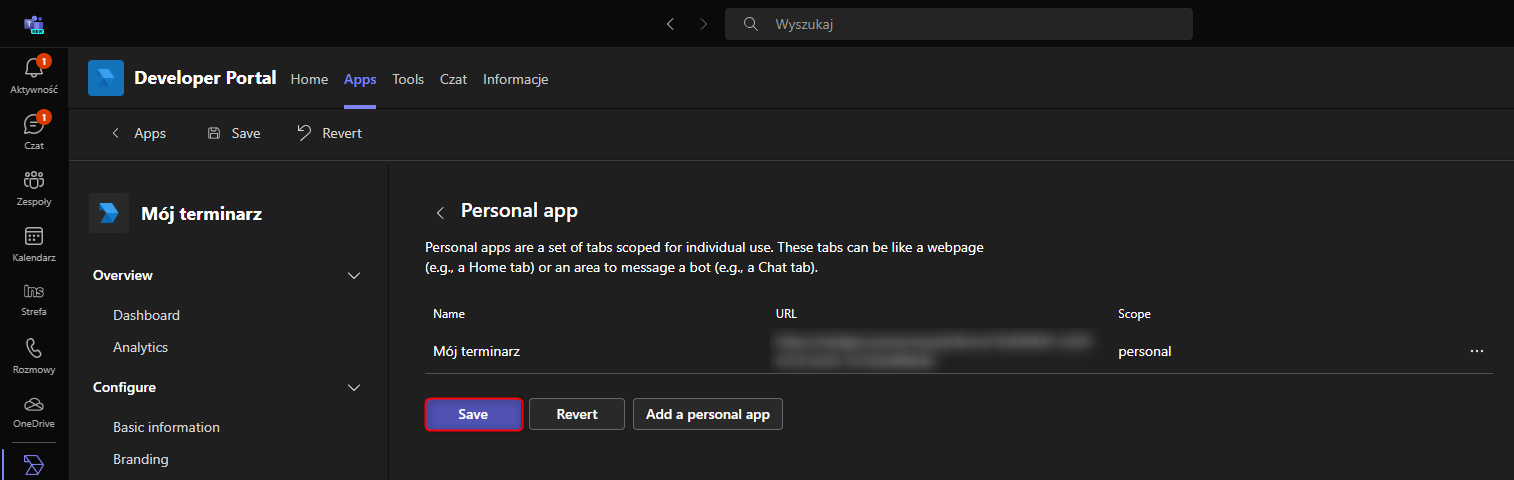Go to Zespoły teams view
The width and height of the screenshot is (1514, 480).
pyautogui.click(x=33, y=187)
